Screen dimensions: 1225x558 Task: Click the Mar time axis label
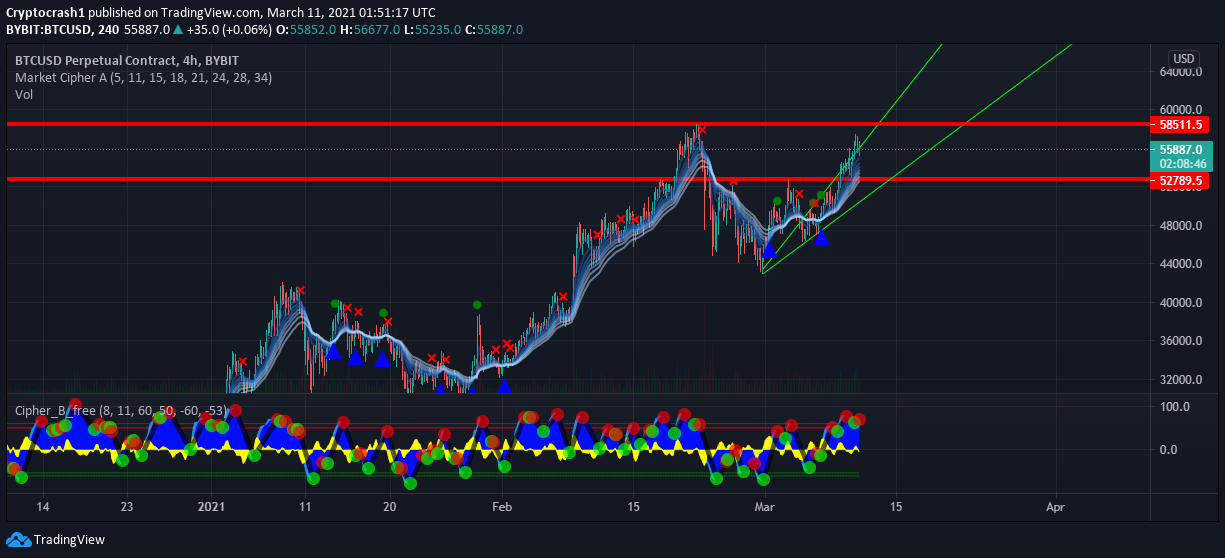[x=765, y=507]
